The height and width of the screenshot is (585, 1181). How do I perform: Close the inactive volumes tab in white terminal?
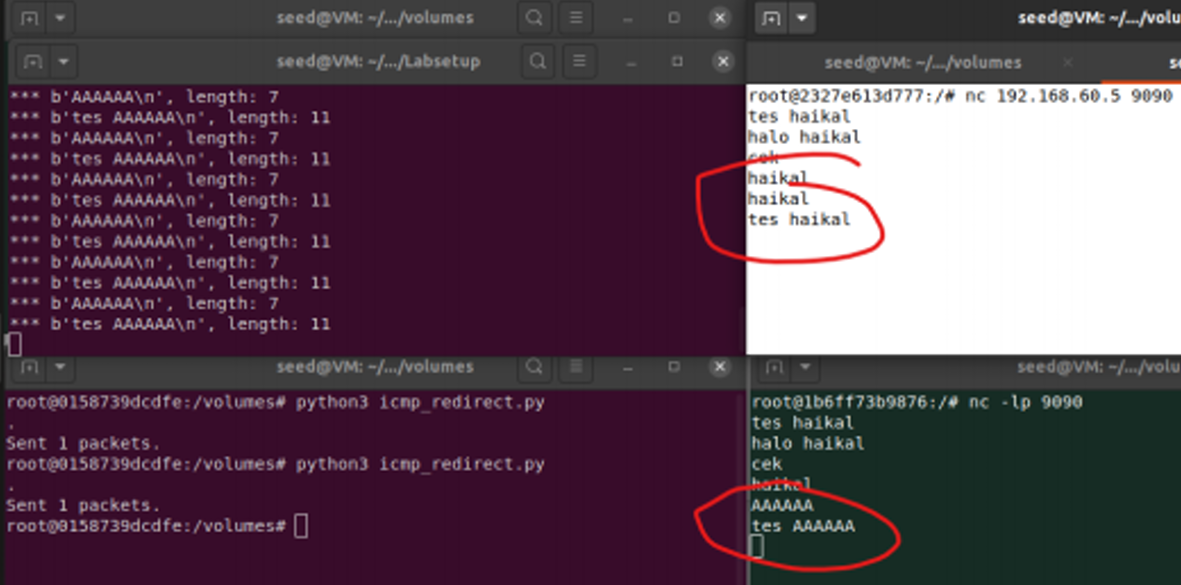(x=1067, y=63)
